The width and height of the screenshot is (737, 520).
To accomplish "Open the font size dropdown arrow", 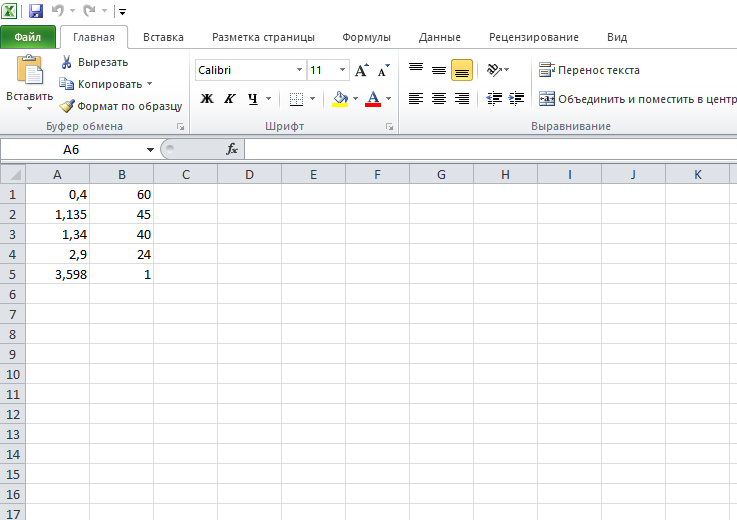I will pyautogui.click(x=343, y=71).
